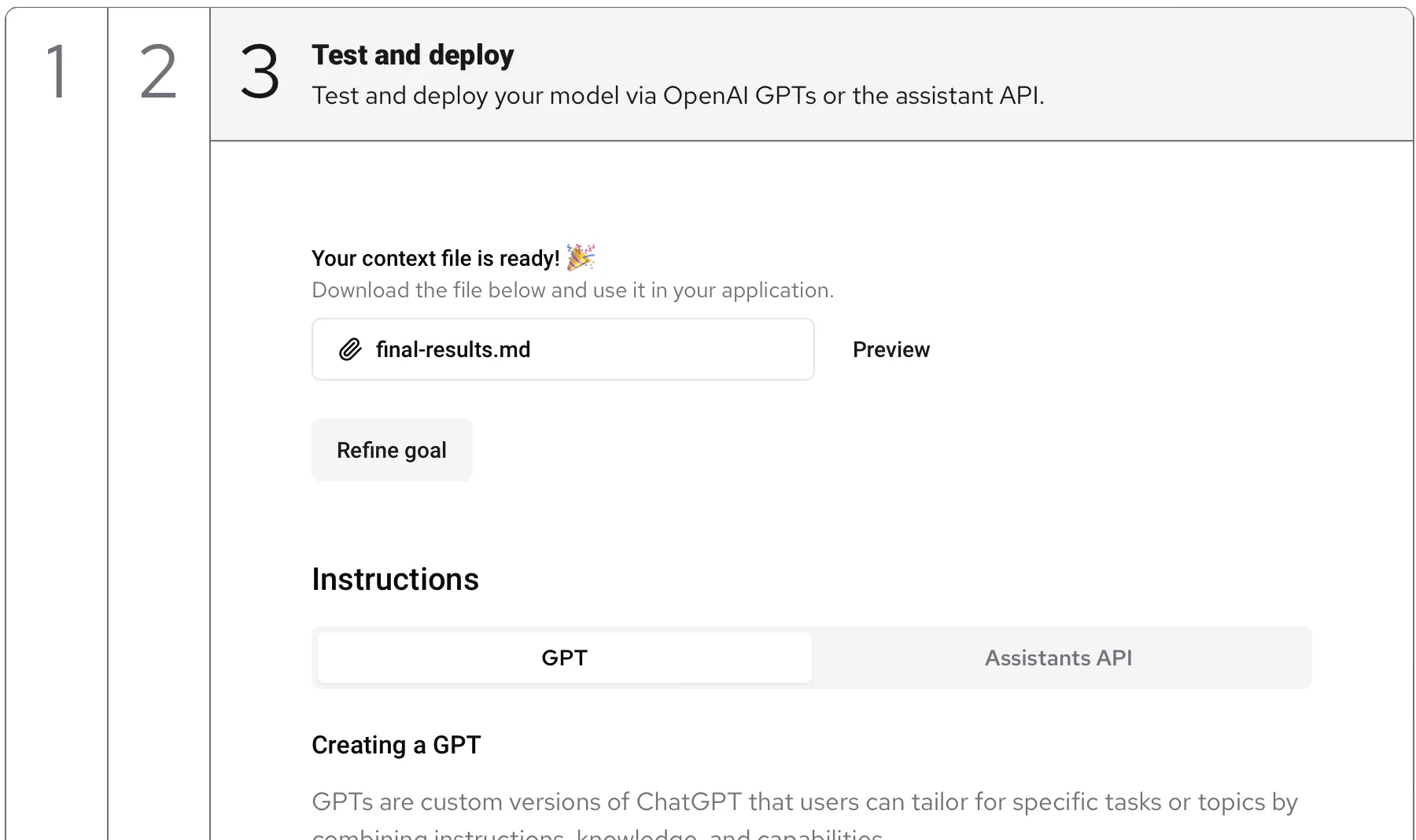Click blank area right of Refine goal
The width and height of the screenshot is (1416, 840).
pos(787,450)
